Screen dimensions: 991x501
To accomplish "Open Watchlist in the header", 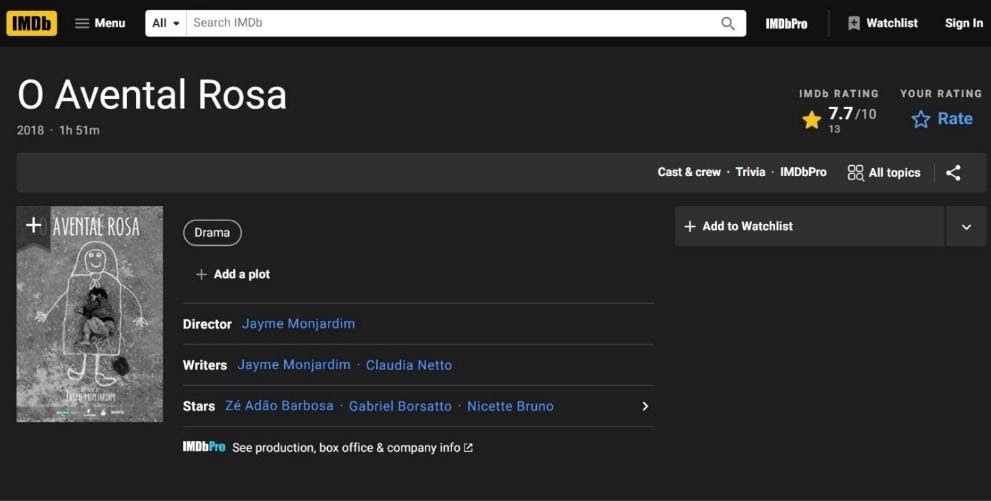I will point(883,23).
